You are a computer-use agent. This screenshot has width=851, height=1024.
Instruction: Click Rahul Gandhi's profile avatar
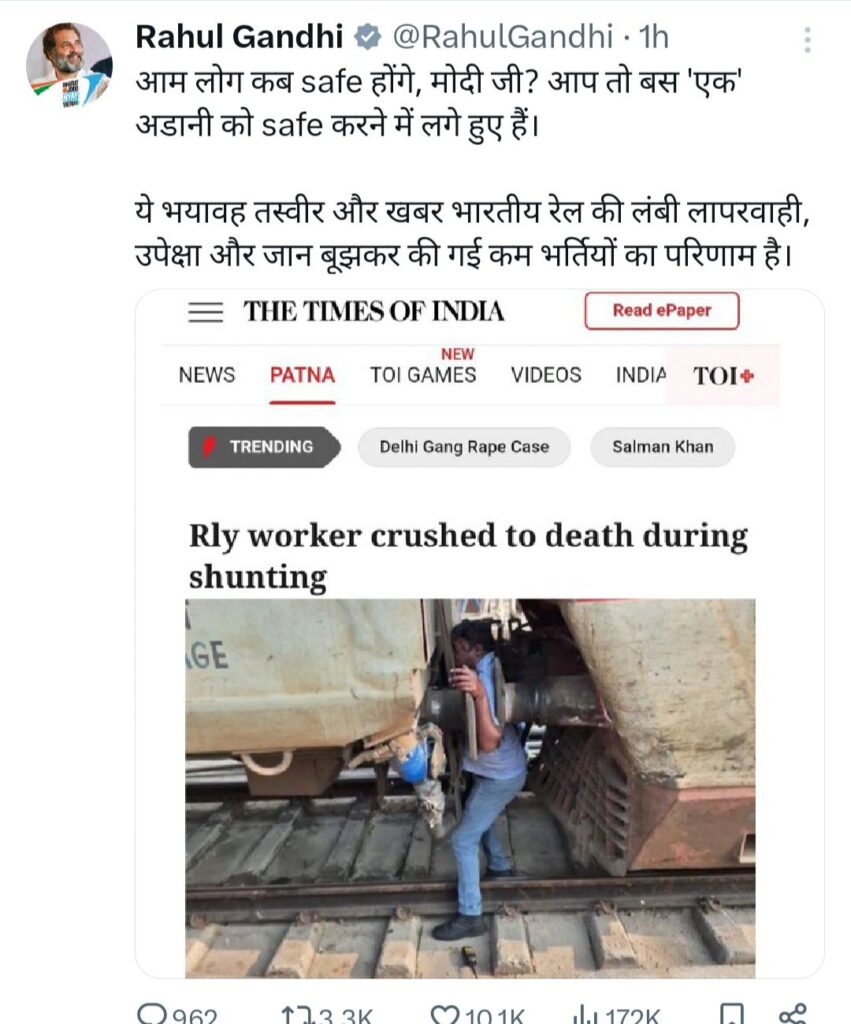69,65
